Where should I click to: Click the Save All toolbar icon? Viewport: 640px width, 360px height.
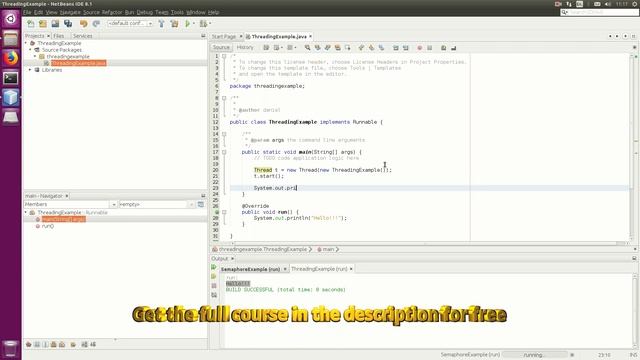68,24
